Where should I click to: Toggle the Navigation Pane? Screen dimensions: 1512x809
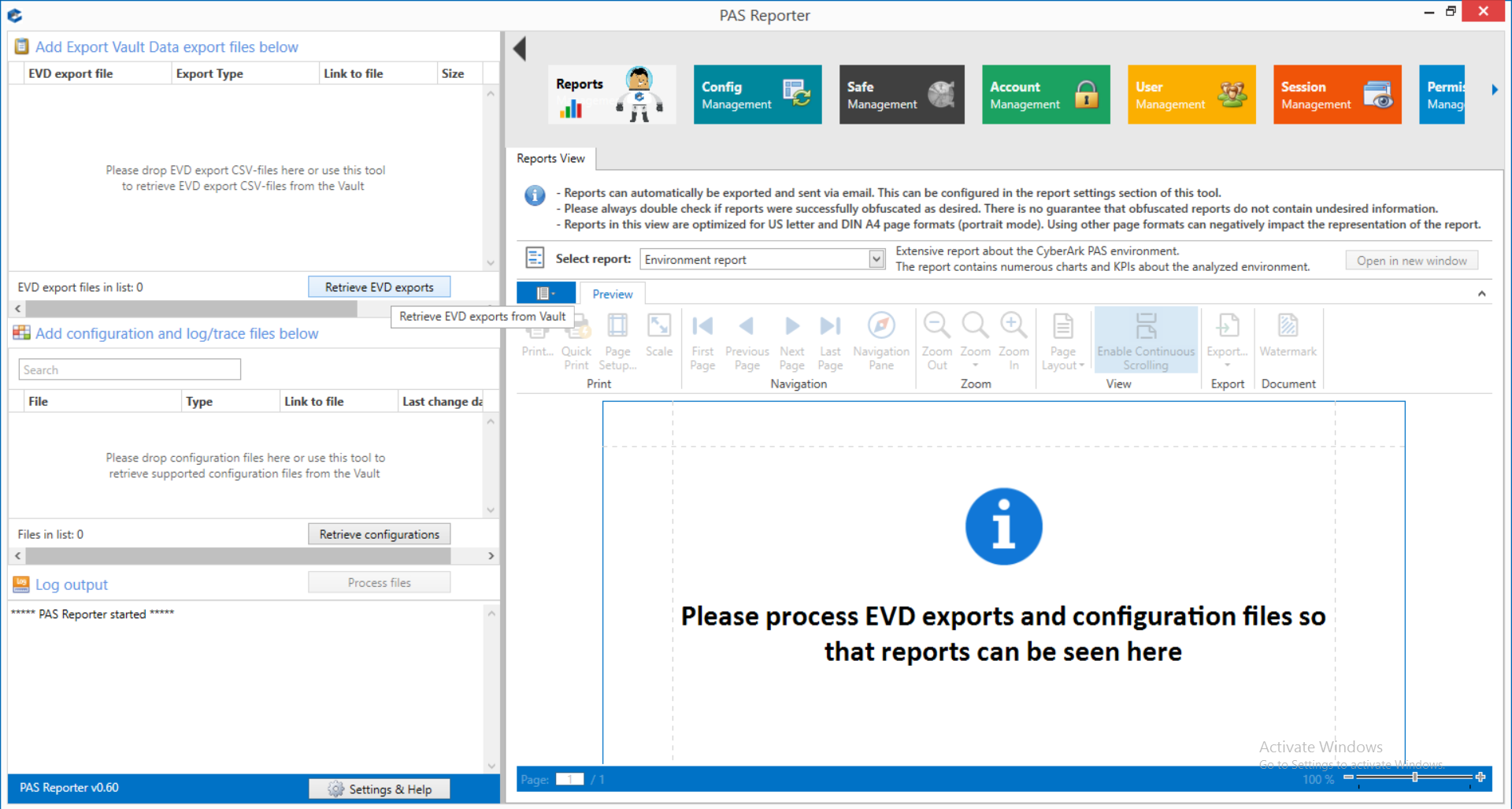point(881,342)
